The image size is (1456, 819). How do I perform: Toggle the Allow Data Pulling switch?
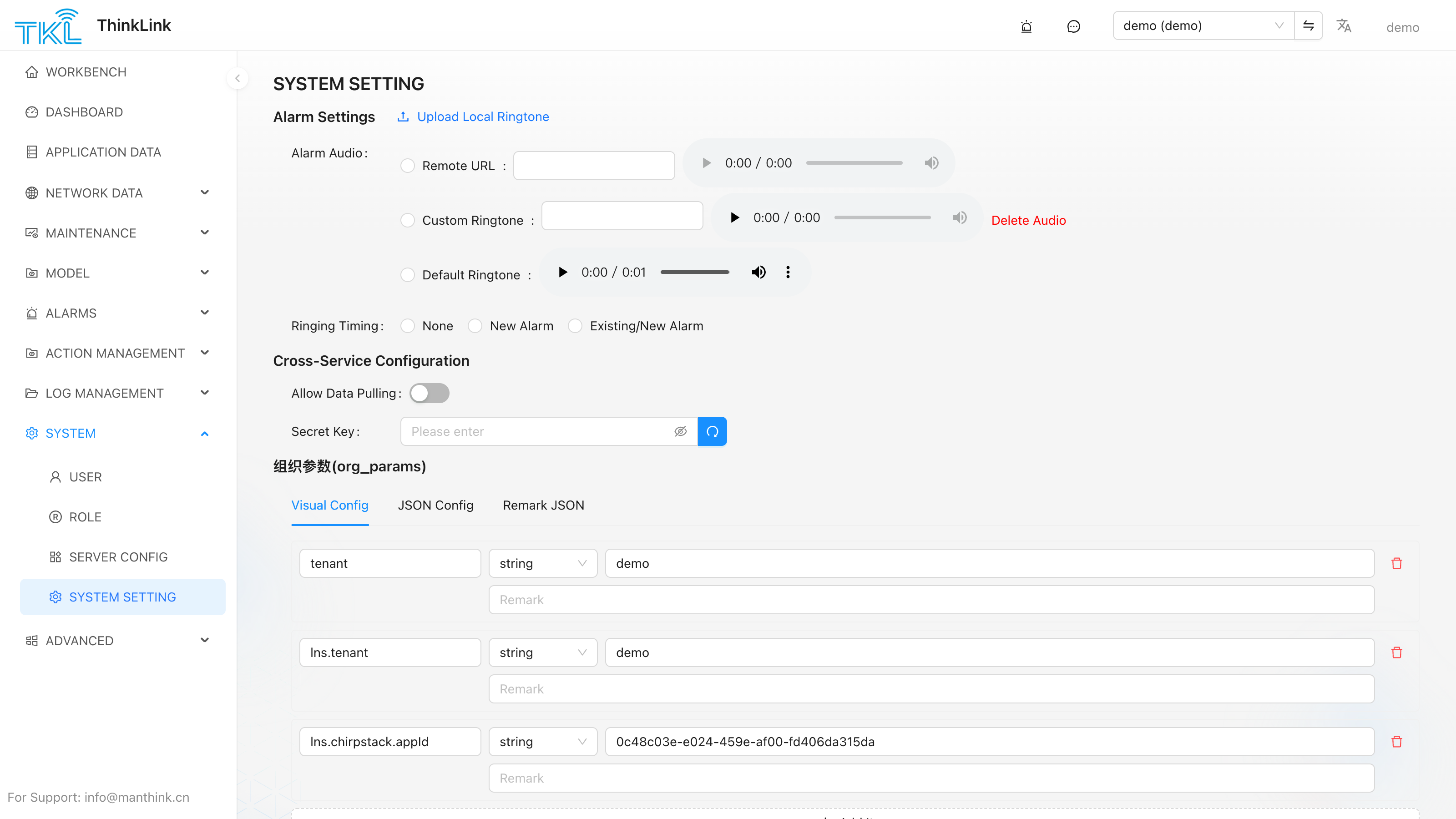click(430, 394)
